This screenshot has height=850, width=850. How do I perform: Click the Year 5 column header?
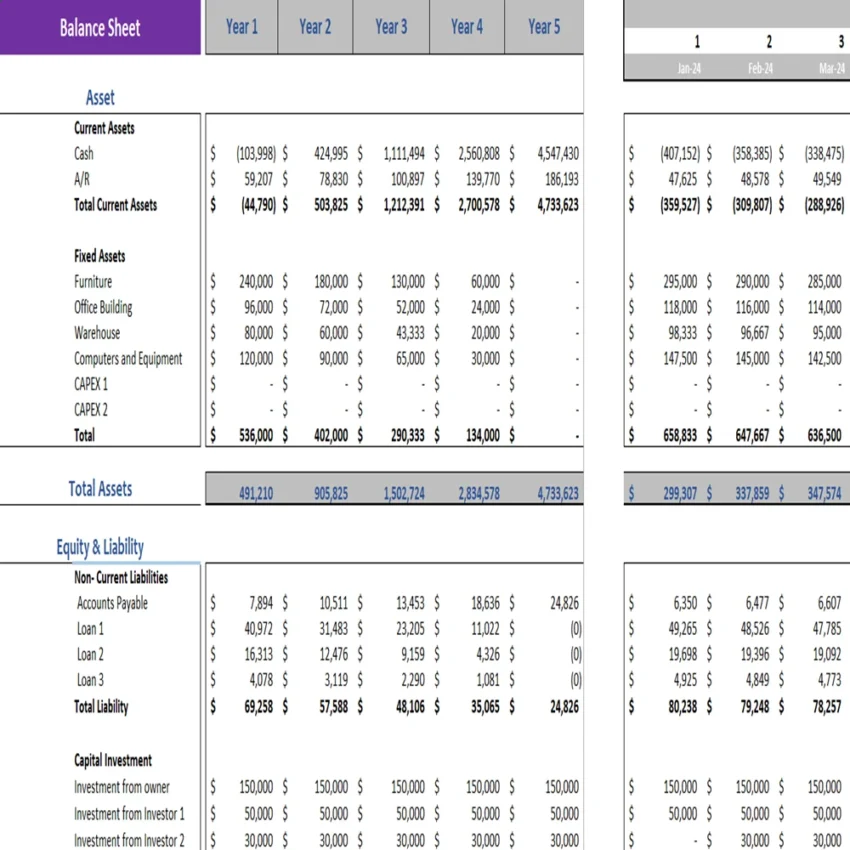[543, 27]
